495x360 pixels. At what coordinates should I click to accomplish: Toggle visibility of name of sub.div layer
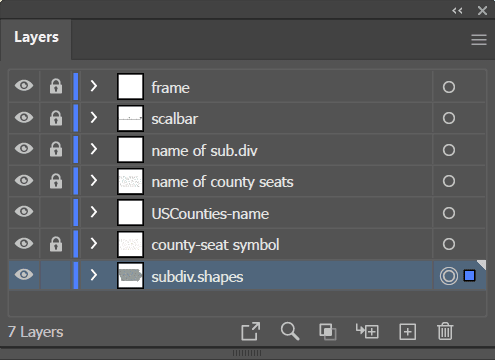24,148
